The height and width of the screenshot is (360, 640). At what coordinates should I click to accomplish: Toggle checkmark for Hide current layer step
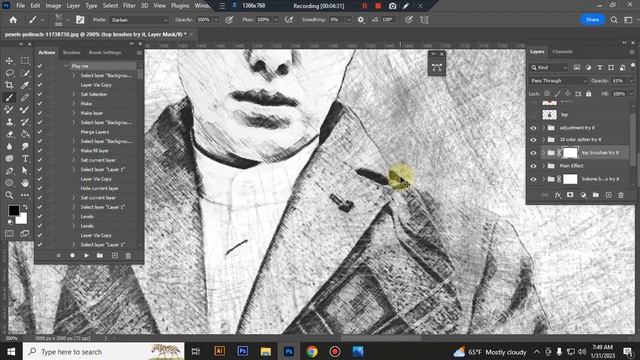(40, 188)
